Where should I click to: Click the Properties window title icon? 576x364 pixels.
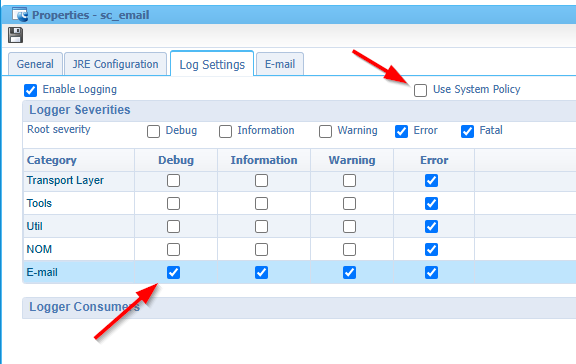[x=20, y=15]
